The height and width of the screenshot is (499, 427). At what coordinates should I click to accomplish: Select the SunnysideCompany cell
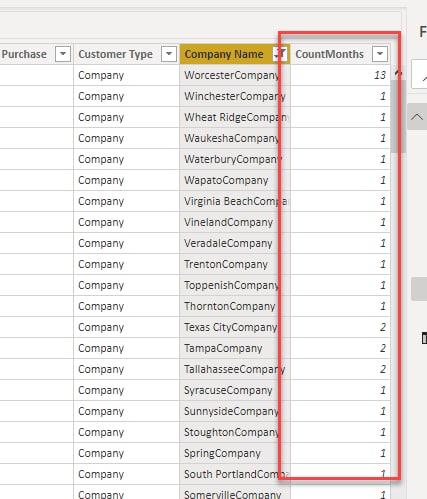(235, 411)
